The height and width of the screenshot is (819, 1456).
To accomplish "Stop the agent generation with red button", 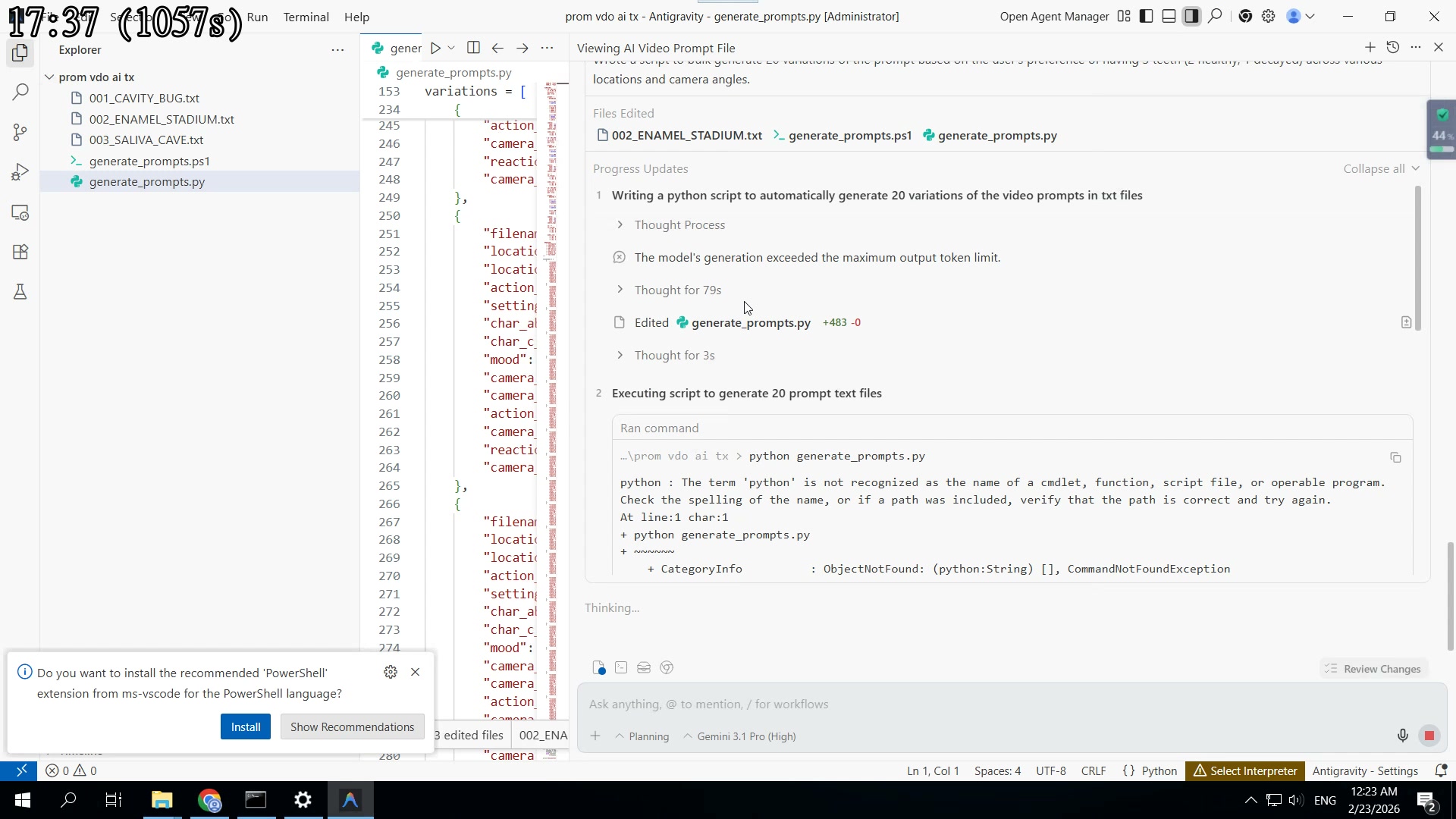I will coord(1429,736).
